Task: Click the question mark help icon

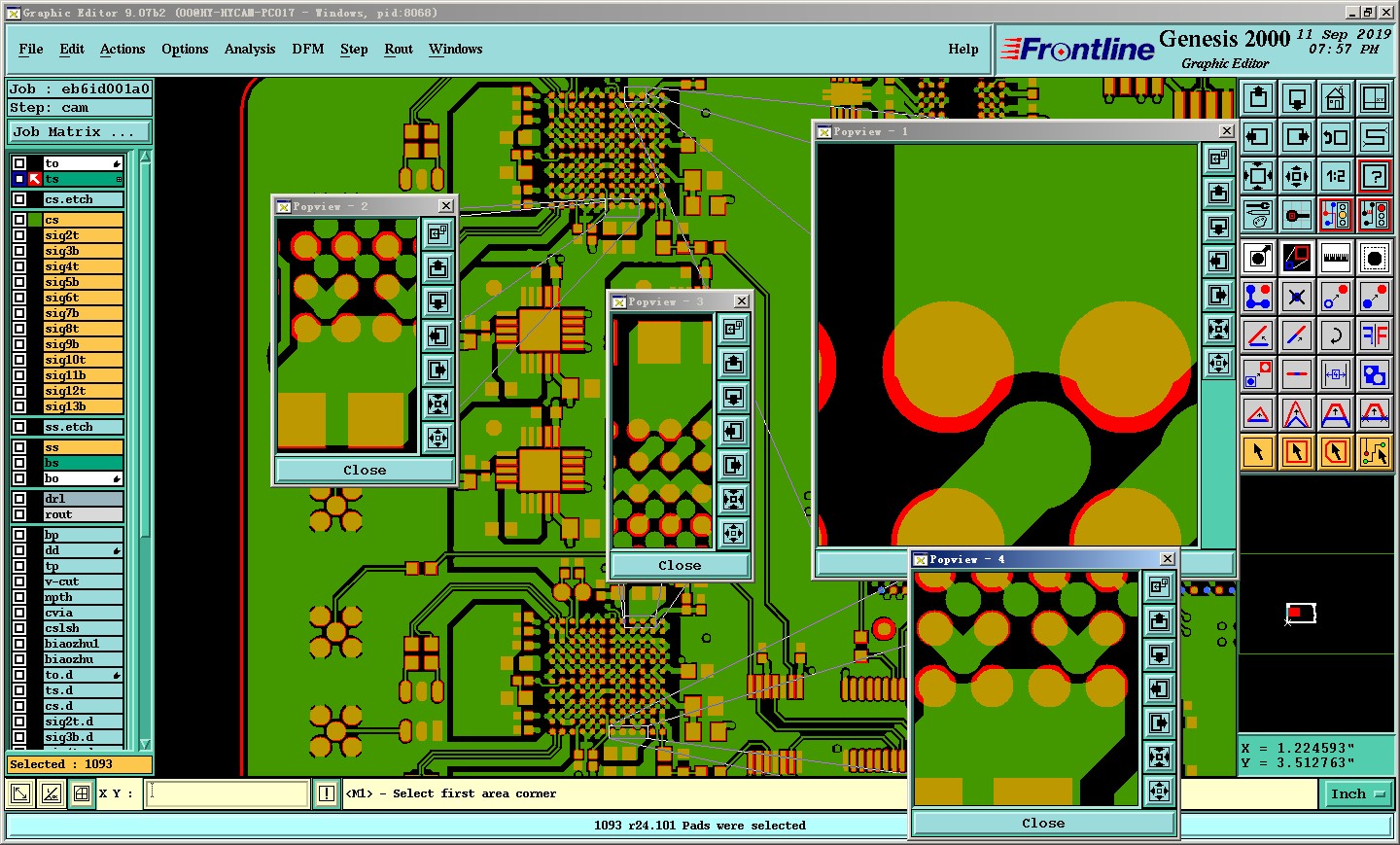Action: click(1375, 176)
